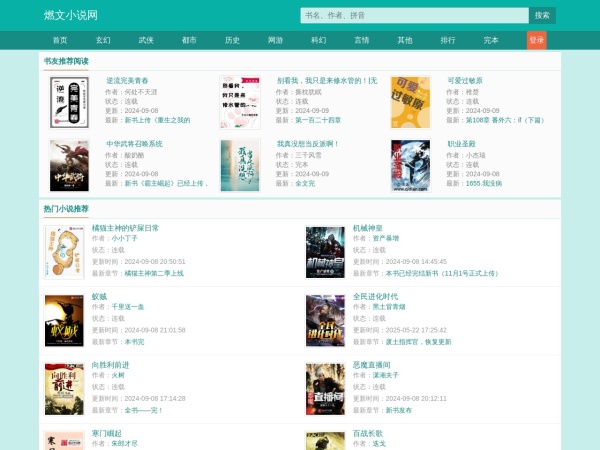
Task: Open chapter link 新书发布
Action: [x=399, y=410]
